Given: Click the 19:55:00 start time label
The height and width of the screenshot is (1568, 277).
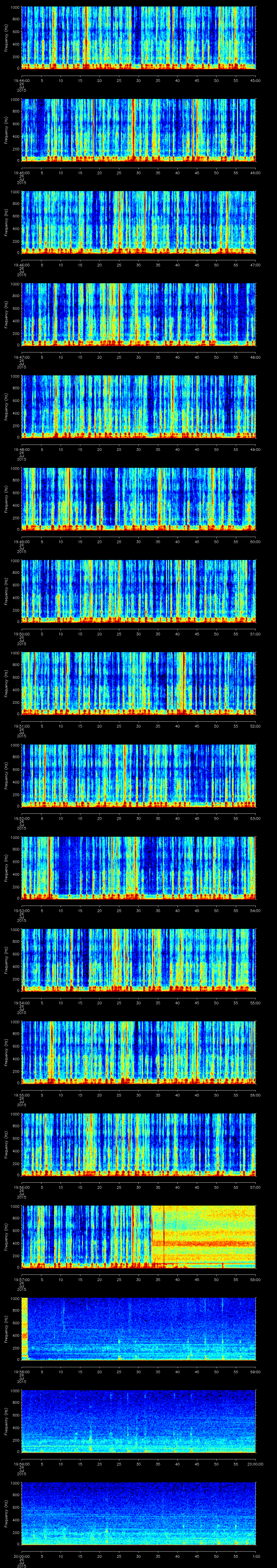Looking at the screenshot, I should tap(22, 1095).
